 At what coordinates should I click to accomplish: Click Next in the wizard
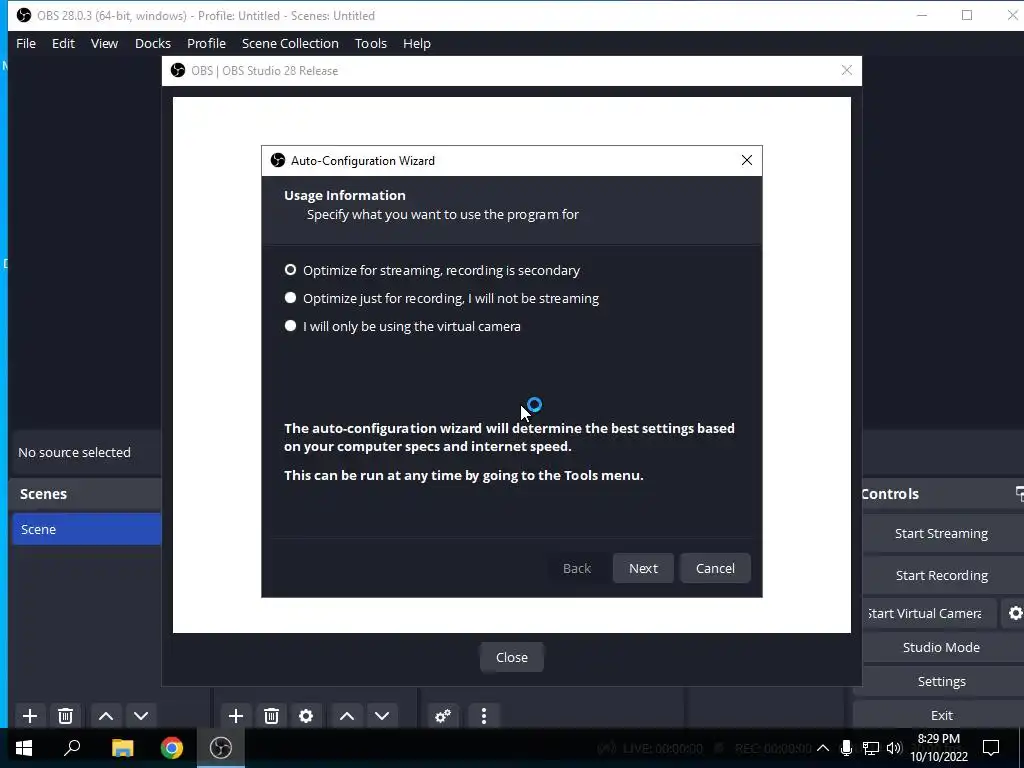tap(643, 568)
